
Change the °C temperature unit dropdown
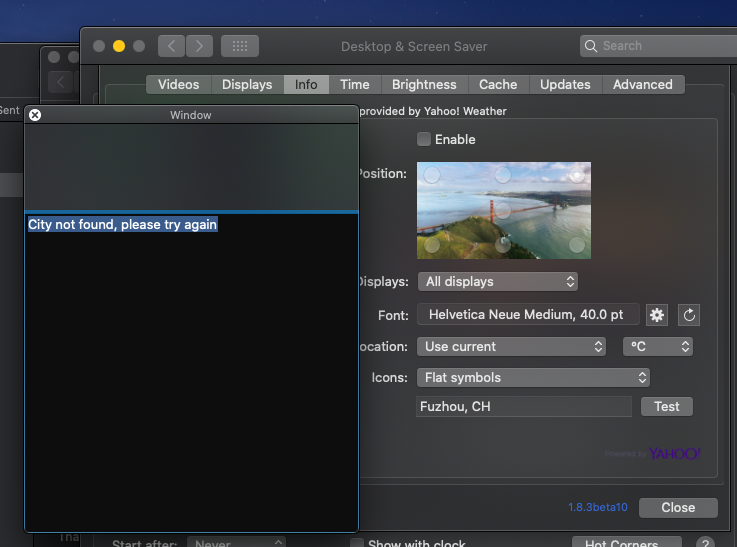pyautogui.click(x=658, y=347)
